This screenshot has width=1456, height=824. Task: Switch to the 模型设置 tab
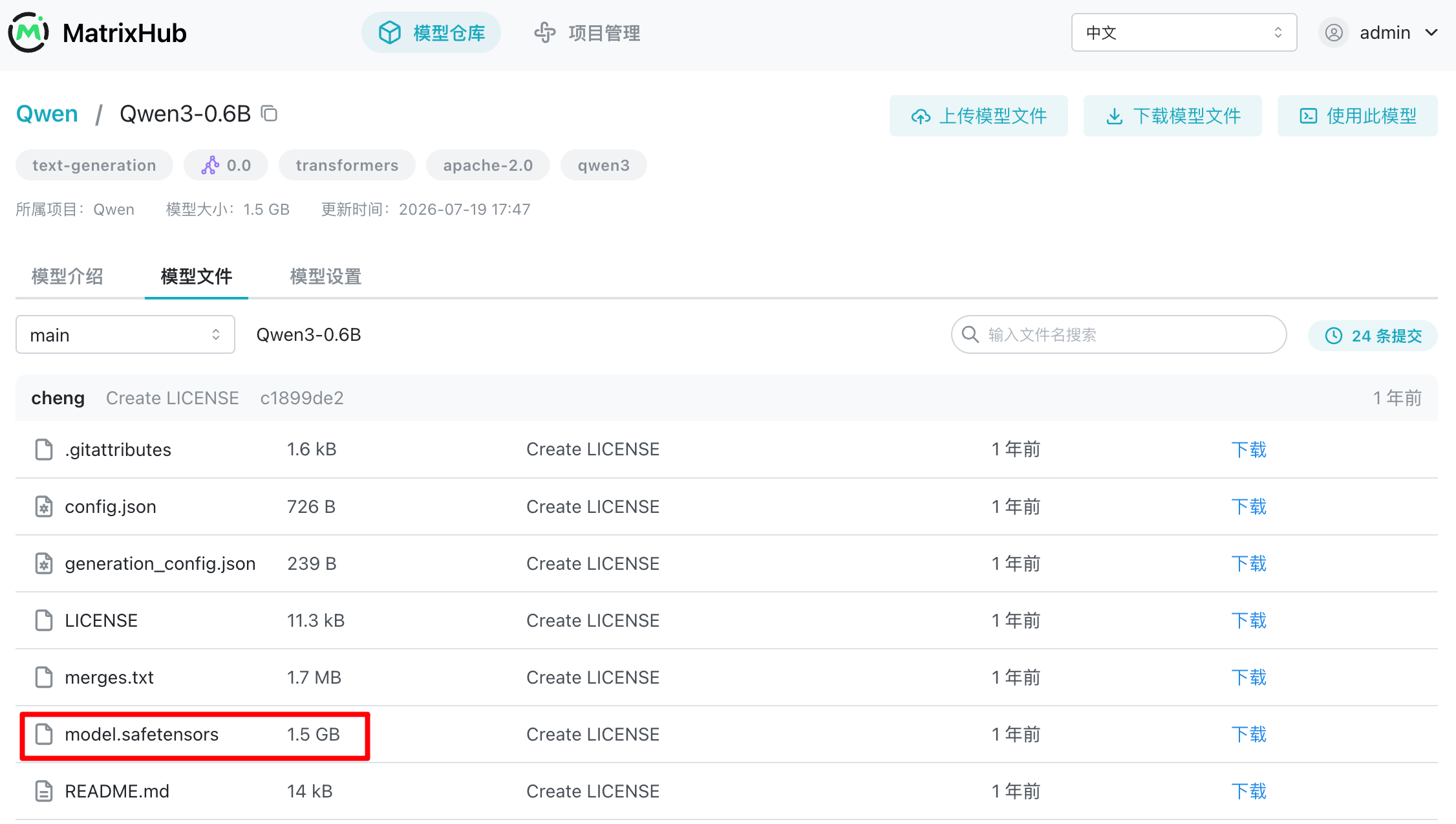(x=326, y=277)
